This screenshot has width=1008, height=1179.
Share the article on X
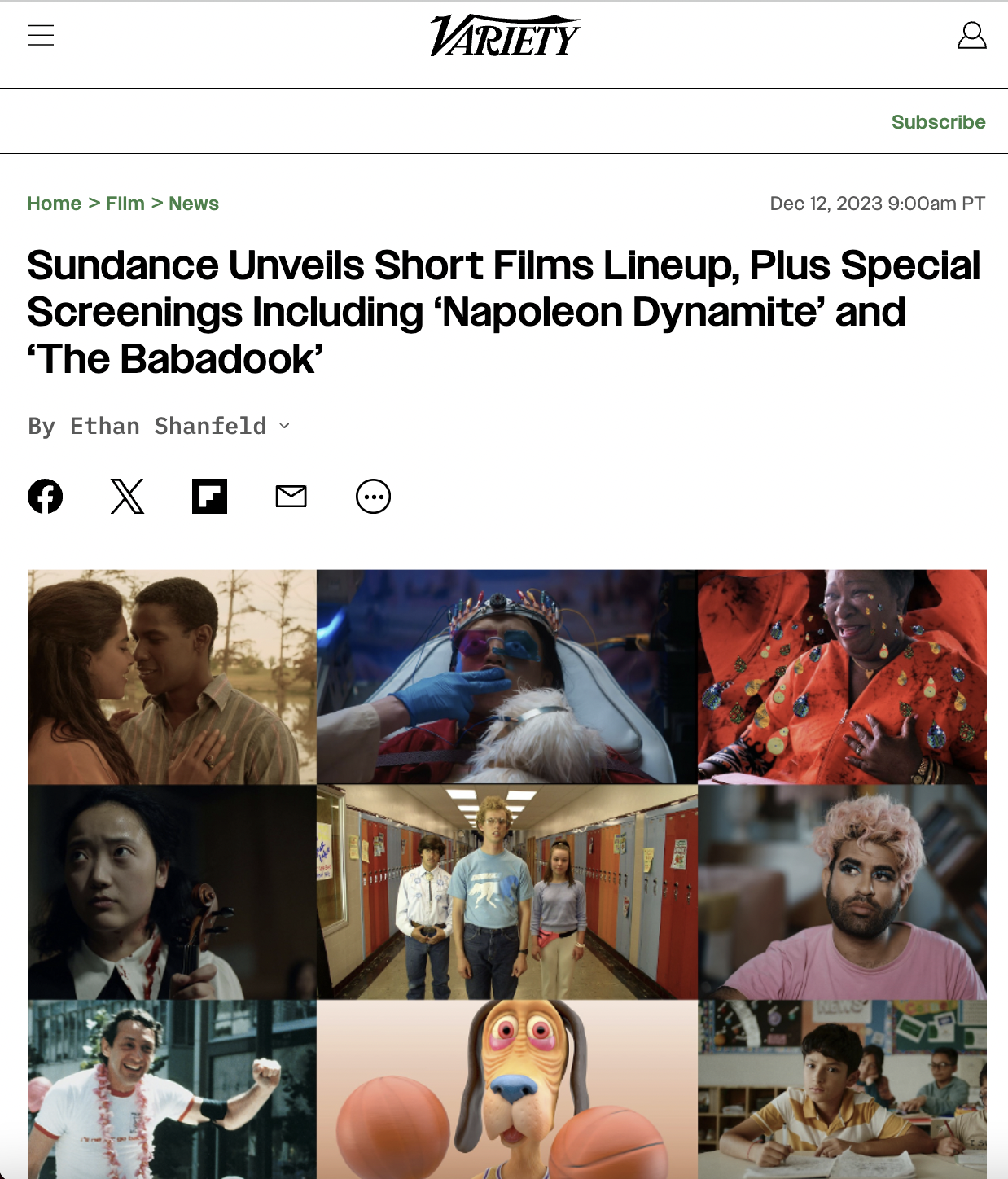click(x=127, y=496)
